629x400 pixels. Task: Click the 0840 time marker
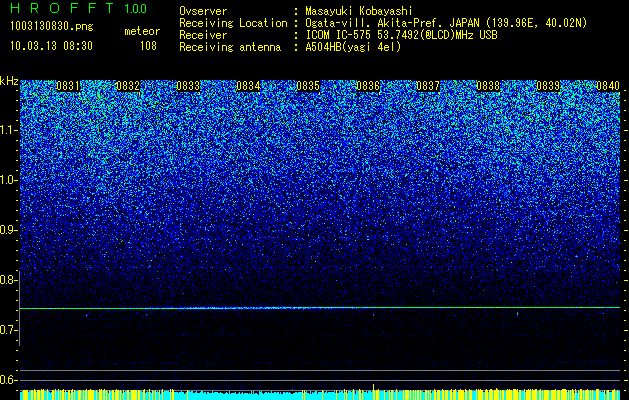608,86
